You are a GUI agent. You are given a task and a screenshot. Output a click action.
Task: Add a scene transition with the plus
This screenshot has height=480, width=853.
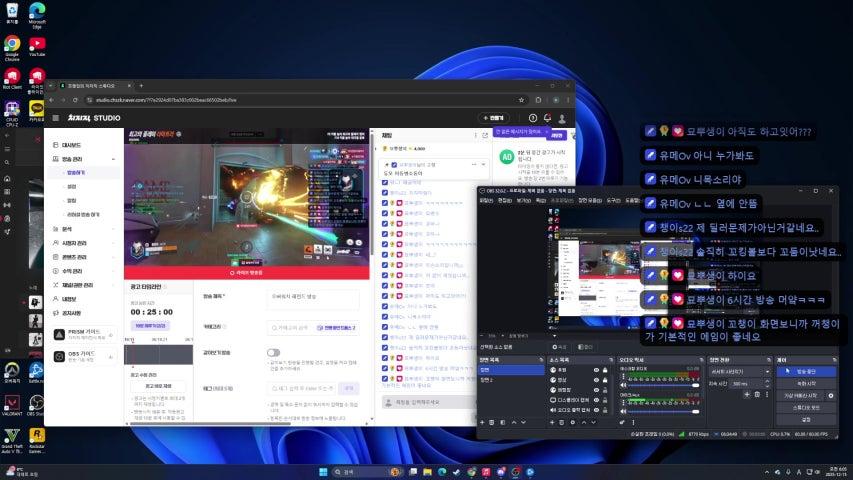(x=747, y=395)
